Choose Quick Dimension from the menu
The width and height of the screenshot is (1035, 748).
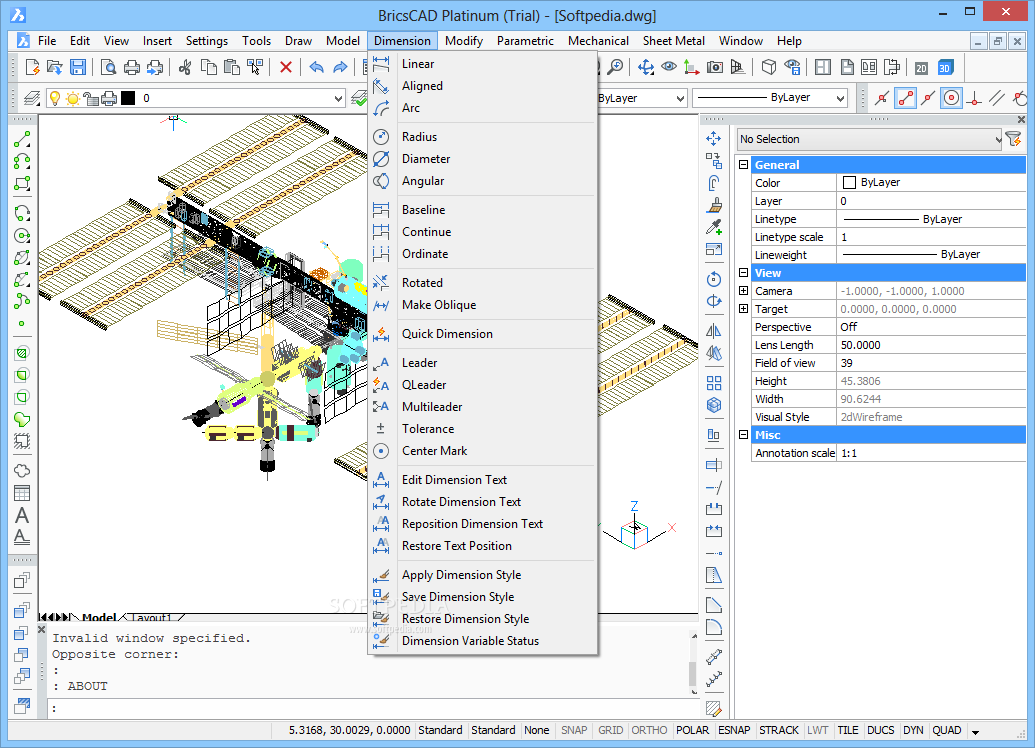point(447,334)
